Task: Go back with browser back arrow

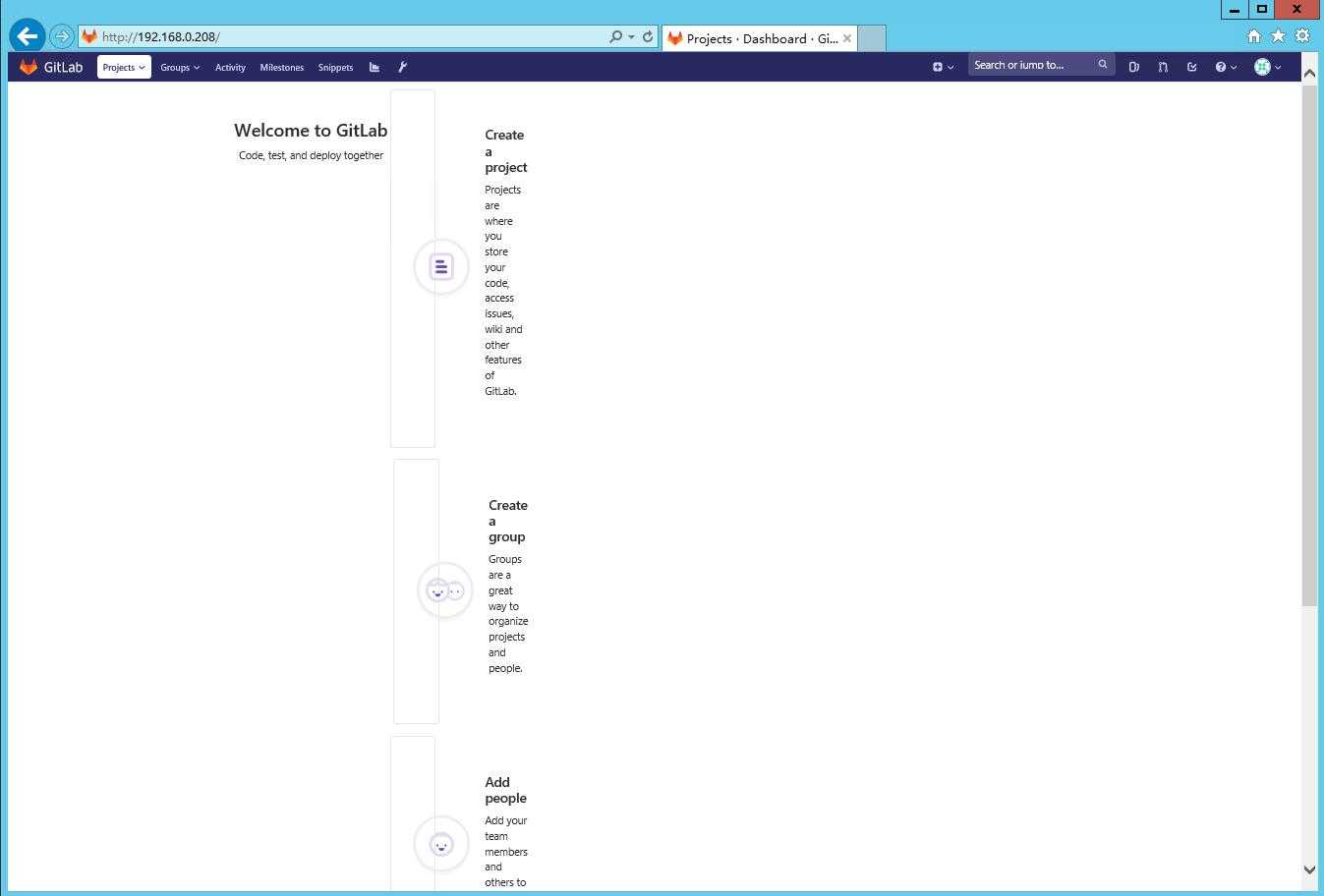Action: (x=28, y=36)
